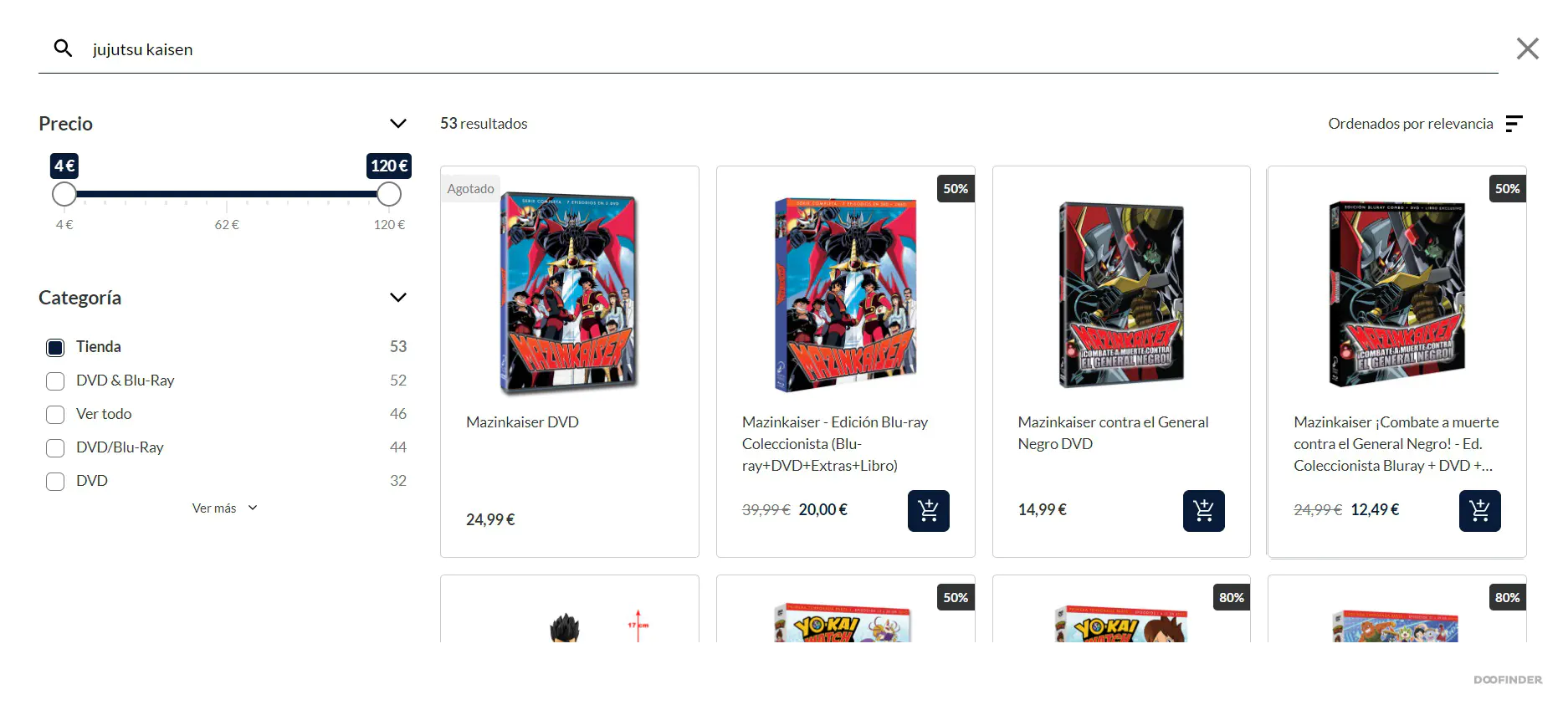Toggle the Tienda category checkbox
The height and width of the screenshot is (710, 1568).
55,347
